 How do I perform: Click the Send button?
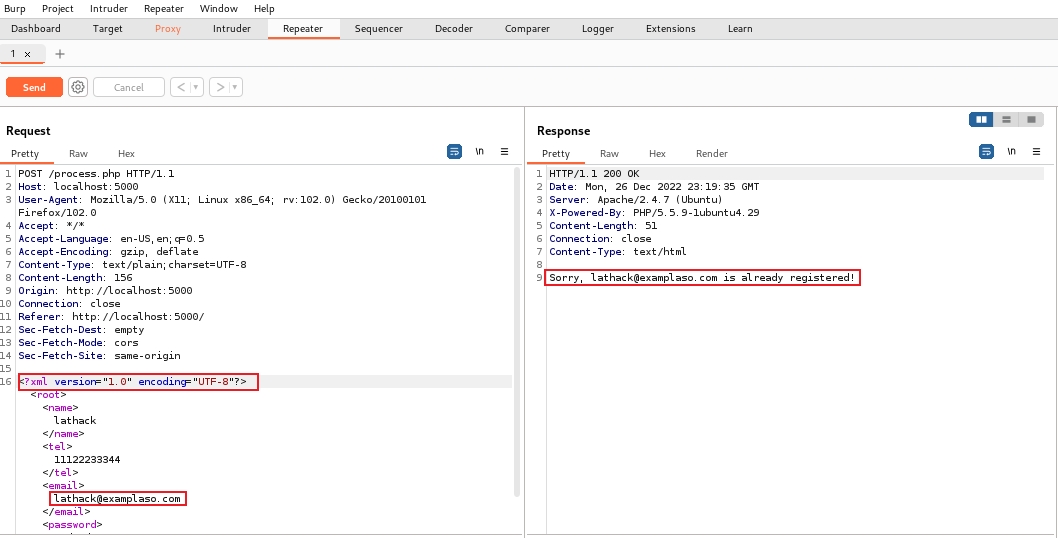coord(34,87)
